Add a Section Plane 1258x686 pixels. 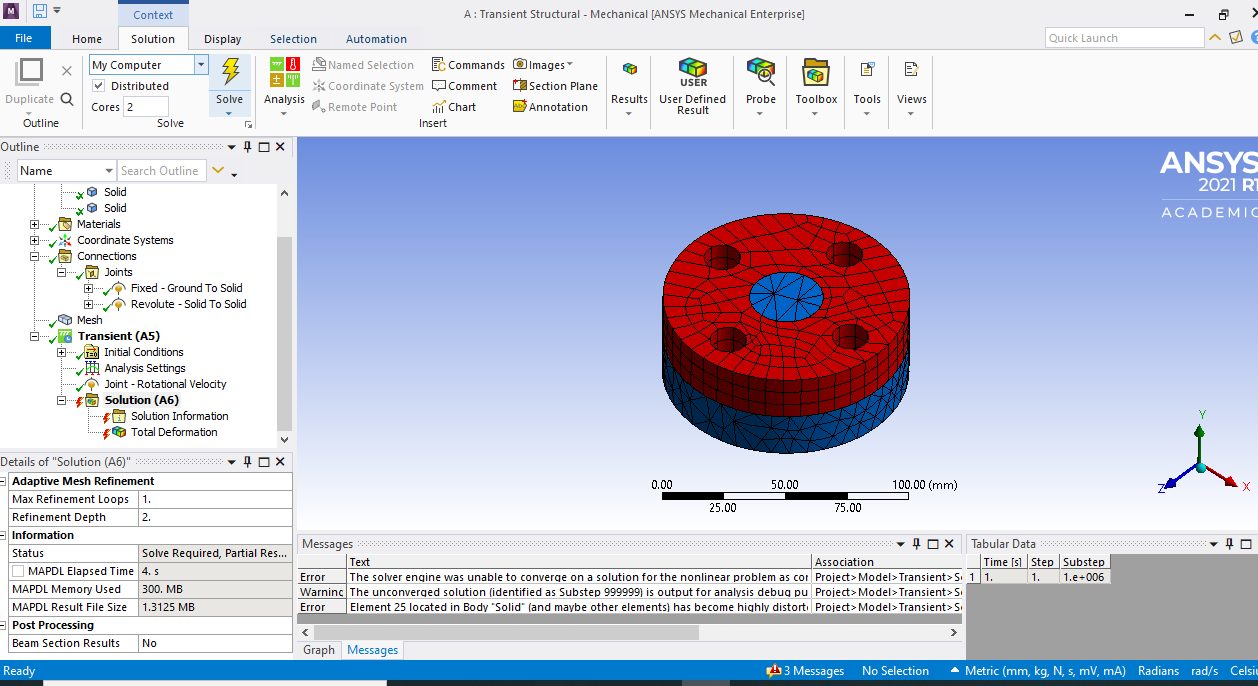(x=555, y=86)
